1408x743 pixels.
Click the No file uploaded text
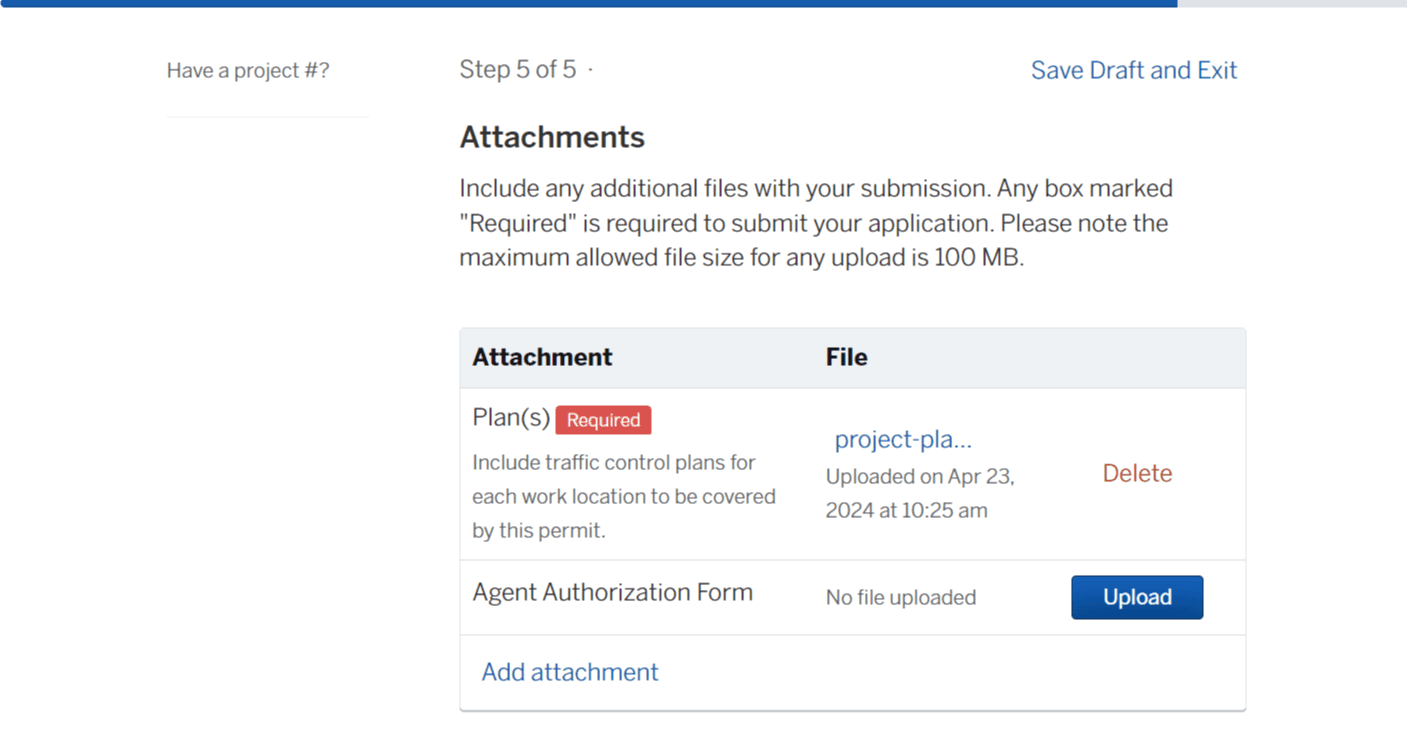(900, 597)
